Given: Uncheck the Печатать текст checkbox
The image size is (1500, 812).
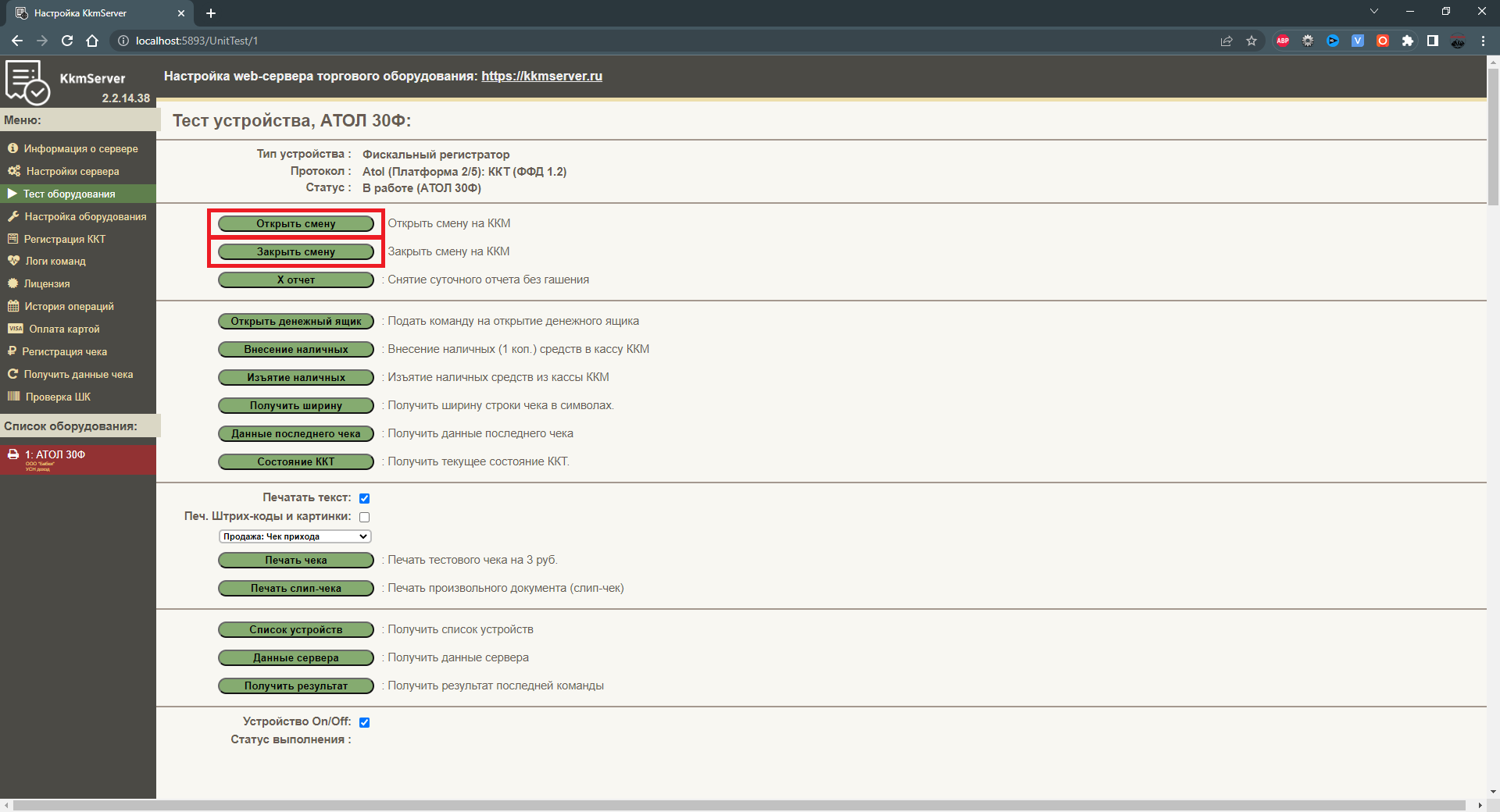Looking at the screenshot, I should pyautogui.click(x=364, y=498).
